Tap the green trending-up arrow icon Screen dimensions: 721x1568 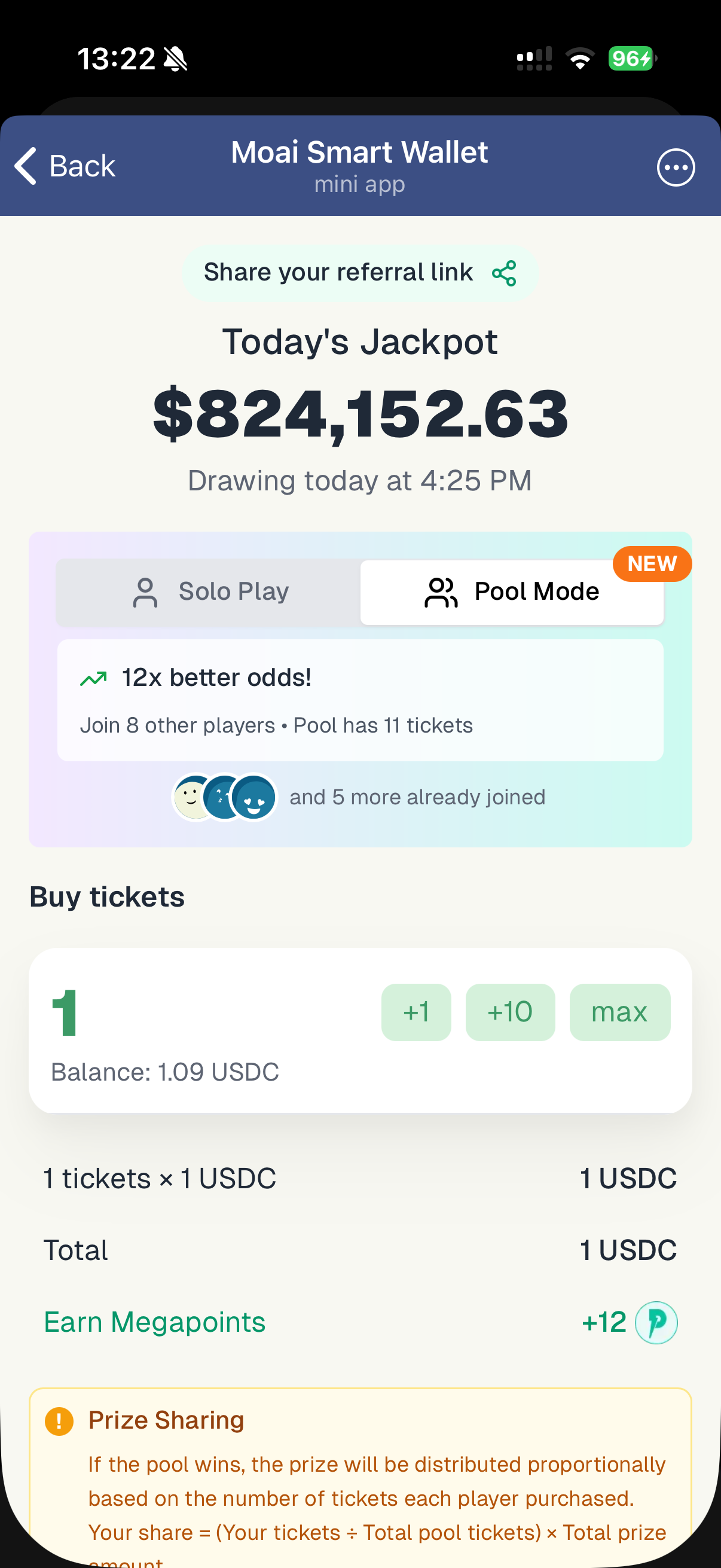[x=94, y=678]
